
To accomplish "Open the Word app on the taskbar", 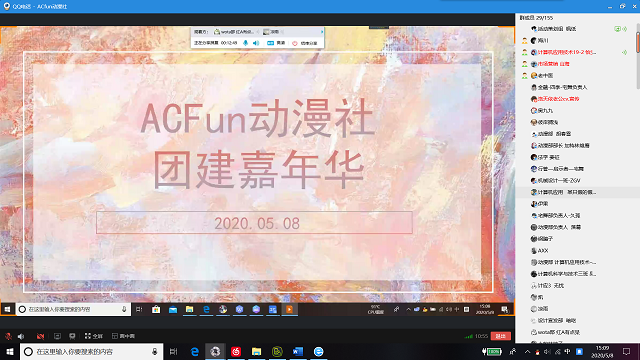I will (x=298, y=351).
